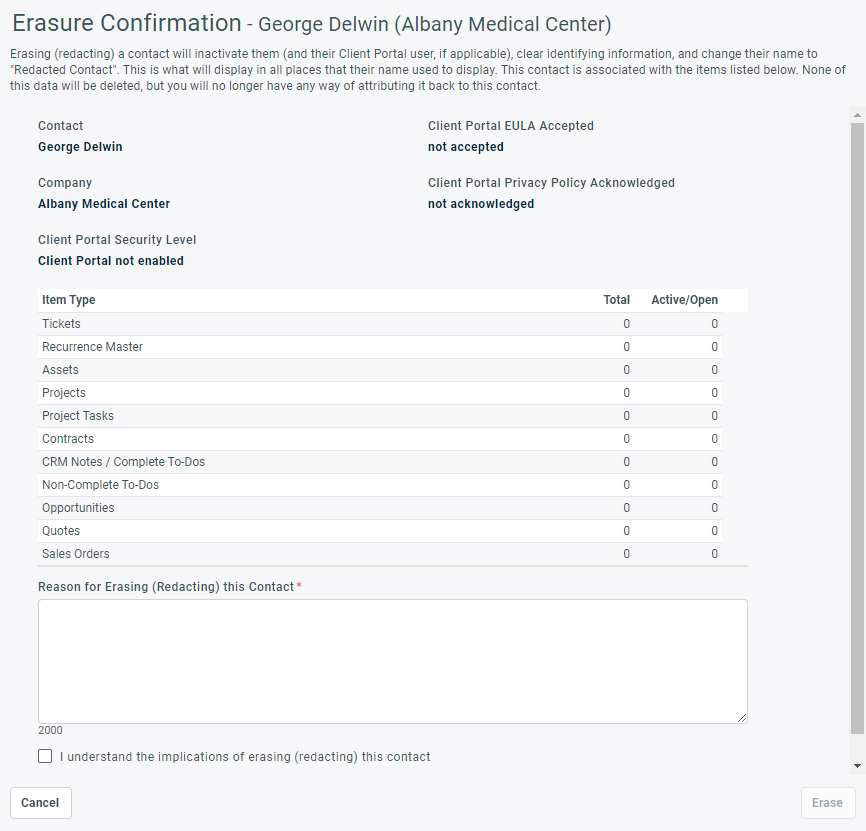Image resolution: width=866 pixels, height=831 pixels.
Task: Check the understand implications checkbox
Action: (x=45, y=757)
